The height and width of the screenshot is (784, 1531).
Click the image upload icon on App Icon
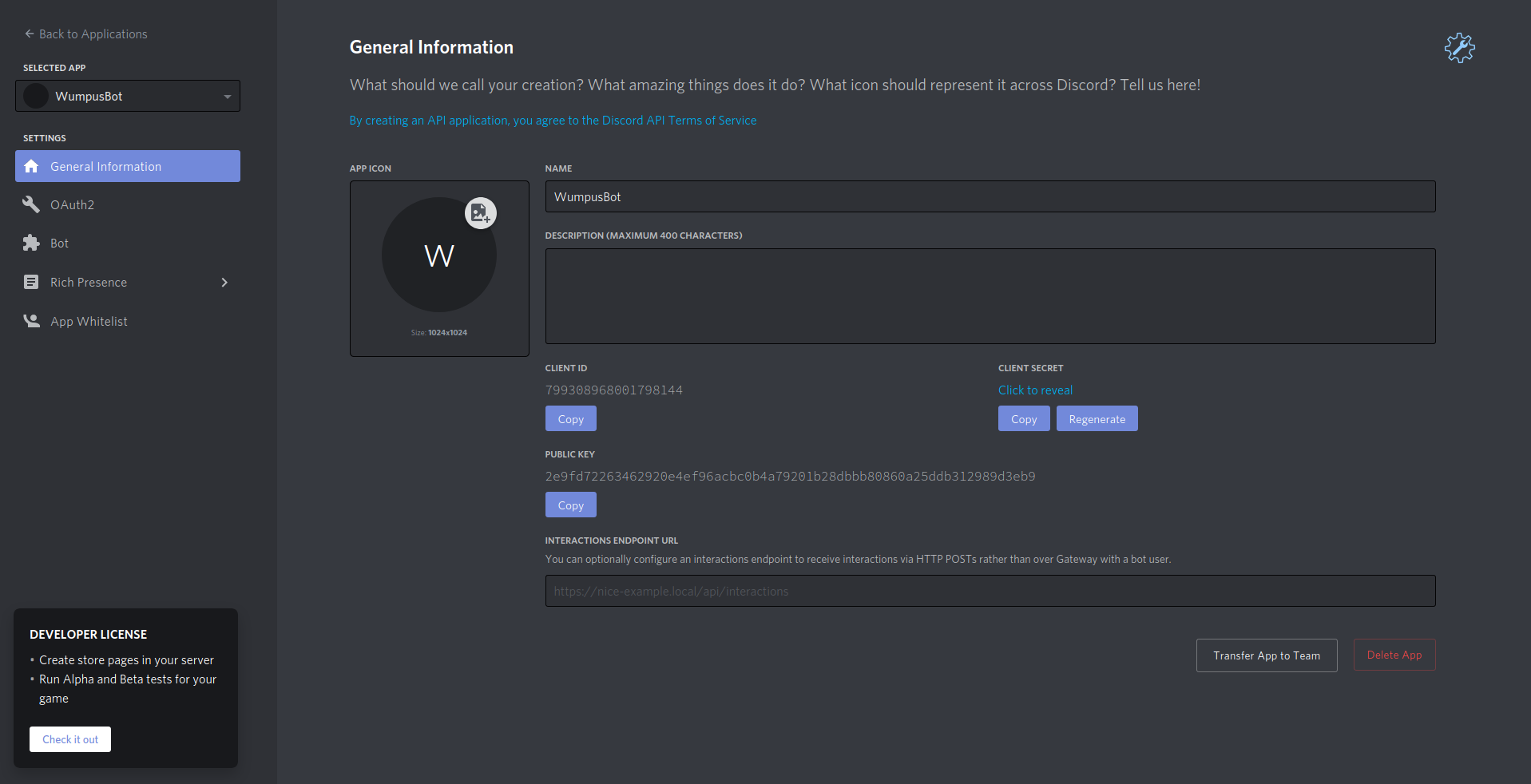(480, 213)
